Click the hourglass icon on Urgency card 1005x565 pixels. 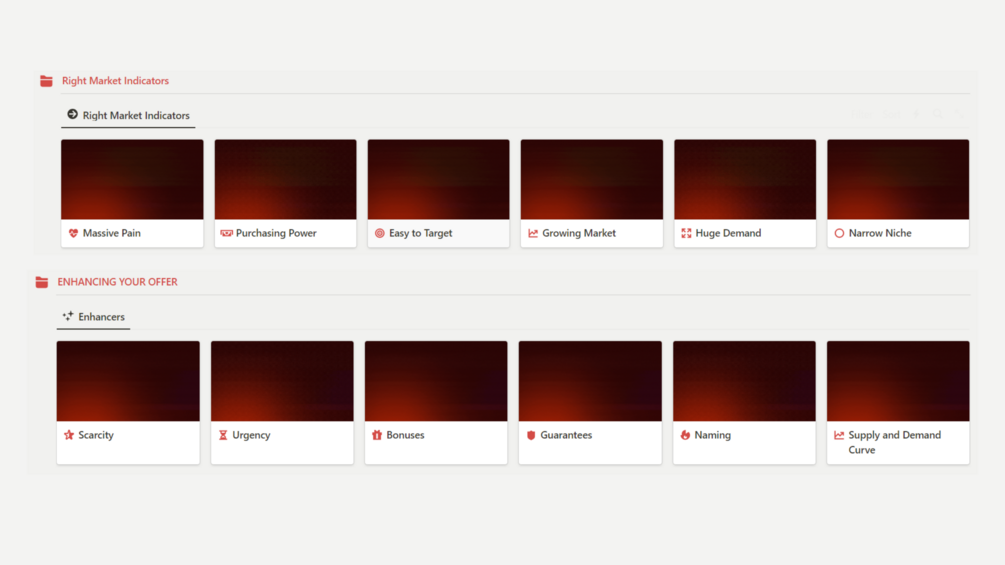222,435
